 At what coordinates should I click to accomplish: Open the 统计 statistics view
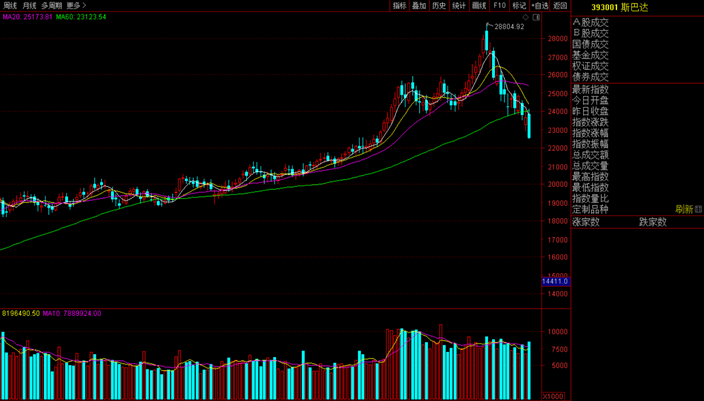(459, 5)
